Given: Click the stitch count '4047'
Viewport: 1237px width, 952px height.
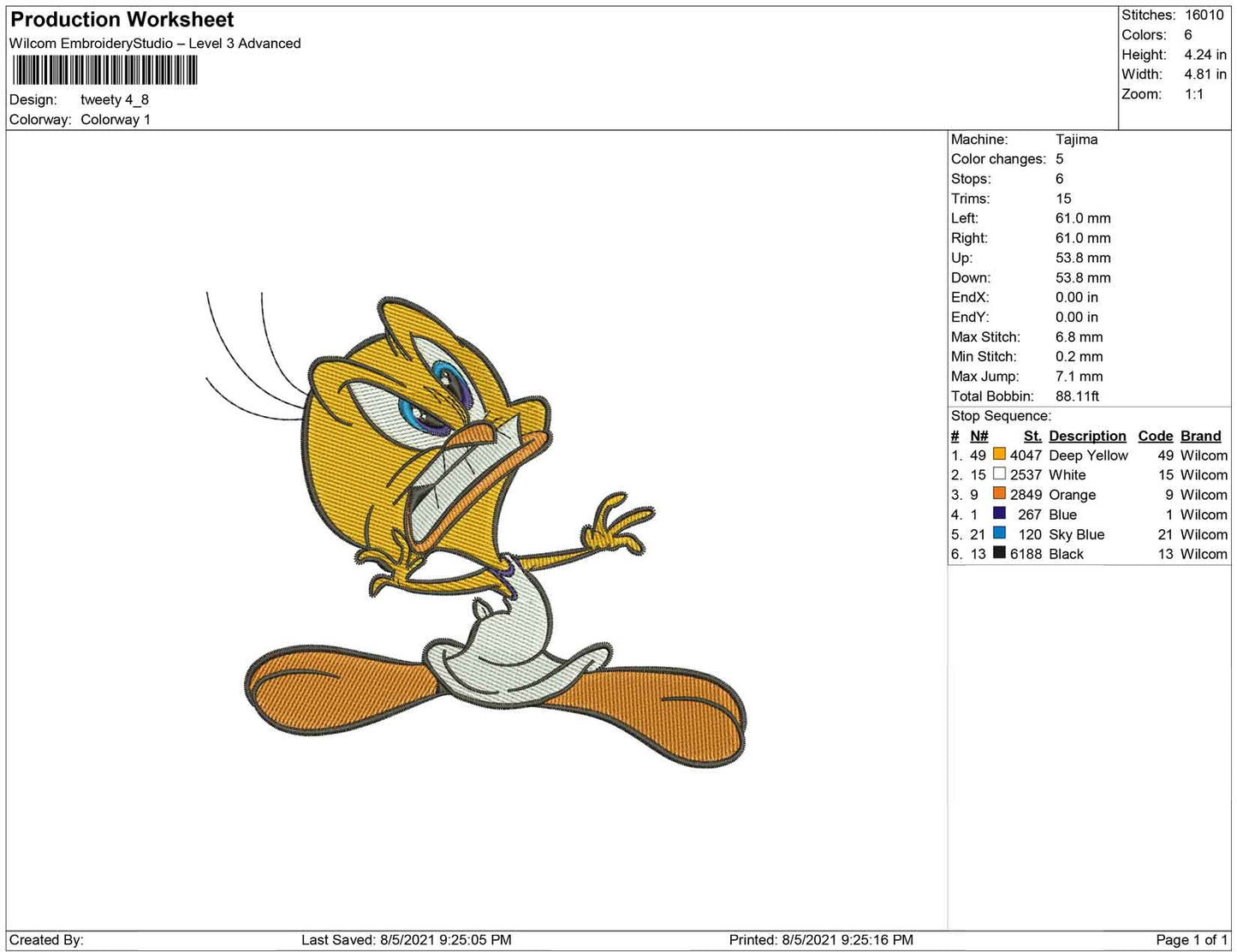Looking at the screenshot, I should [1026, 455].
